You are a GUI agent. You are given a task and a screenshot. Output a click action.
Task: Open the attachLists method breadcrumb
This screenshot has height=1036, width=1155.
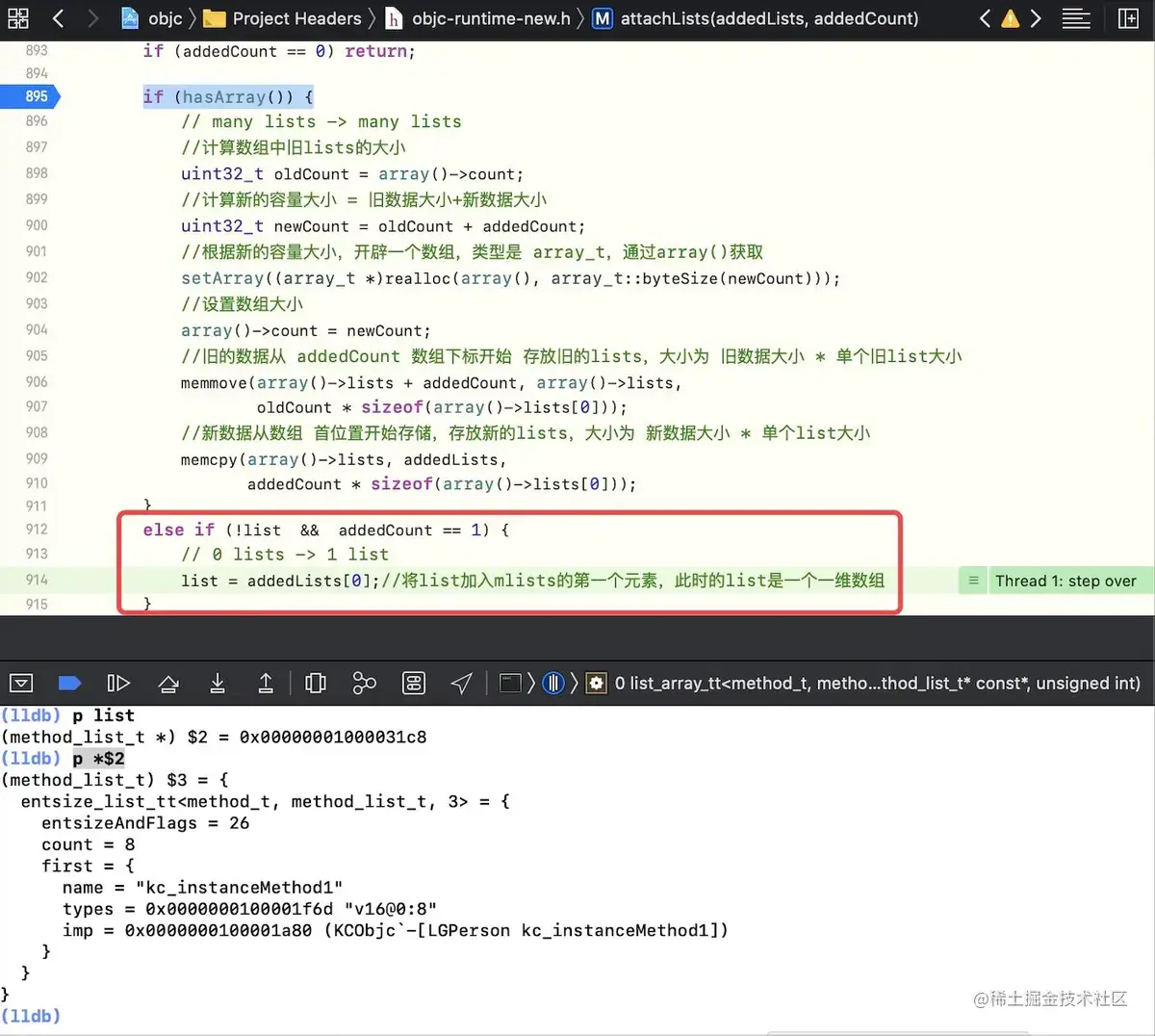756,18
